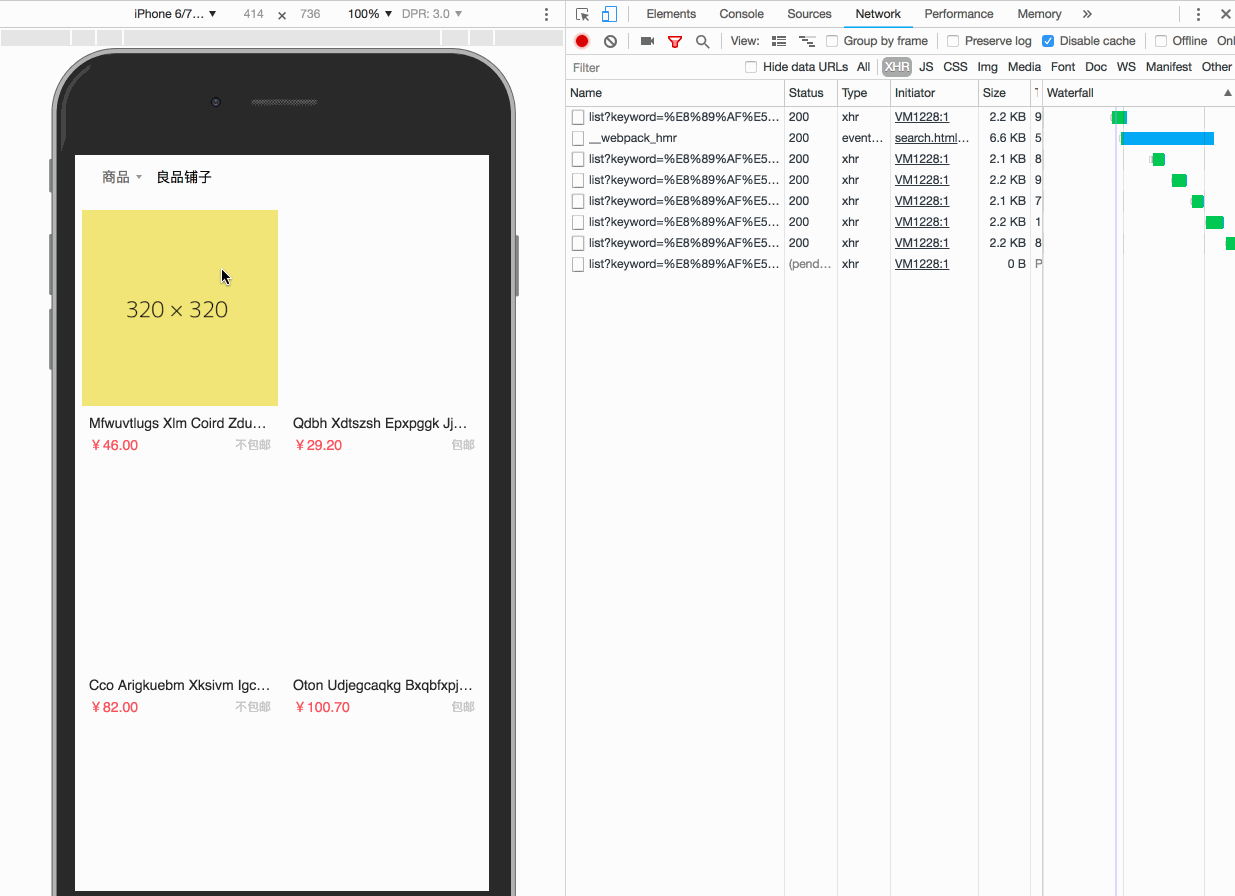This screenshot has height=896, width=1235.
Task: Select the Network tab
Action: pyautogui.click(x=878, y=14)
